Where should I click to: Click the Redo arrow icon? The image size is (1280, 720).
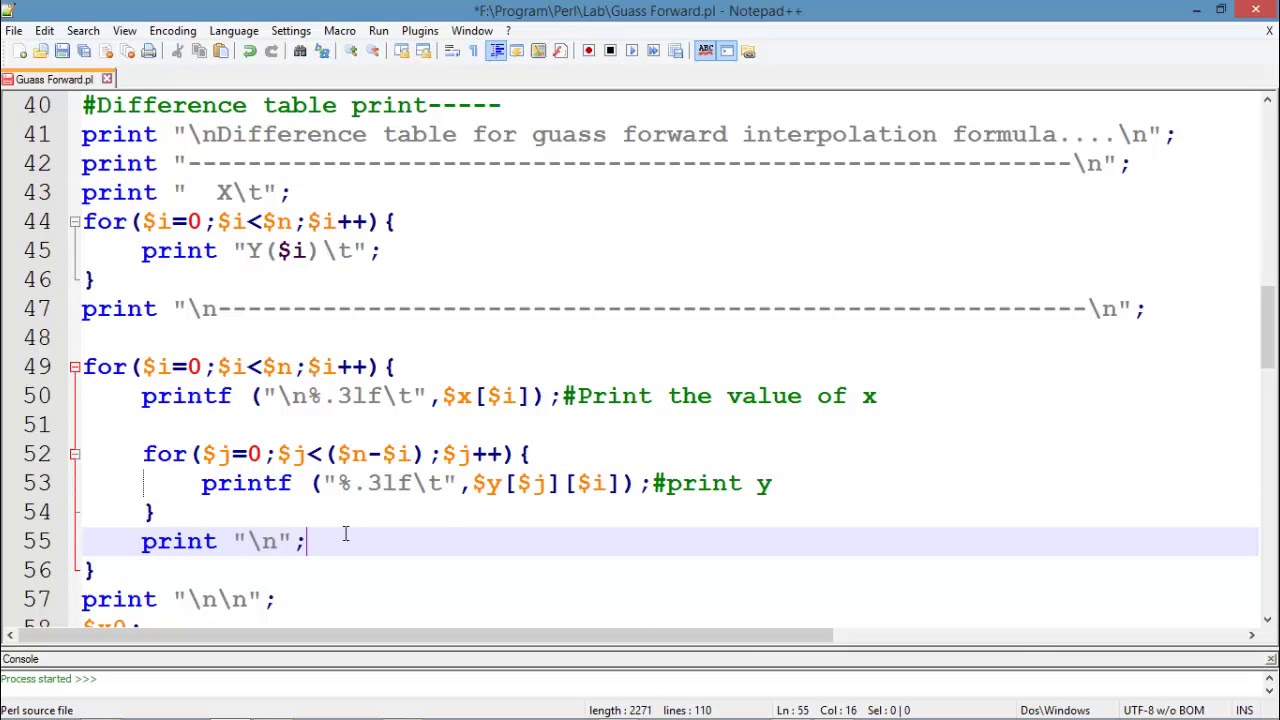(x=272, y=51)
